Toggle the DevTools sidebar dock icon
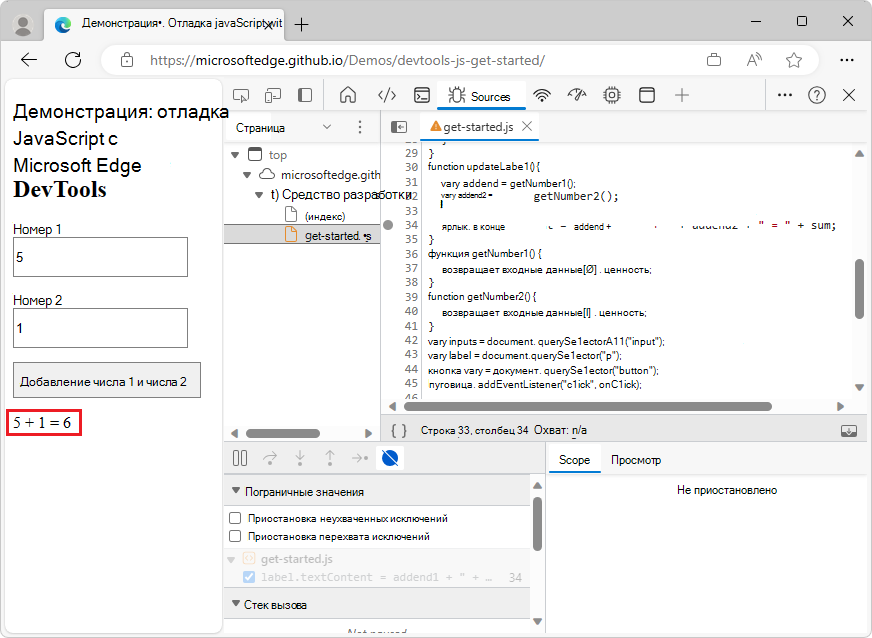Image resolution: width=872 pixels, height=638 pixels. coord(305,95)
